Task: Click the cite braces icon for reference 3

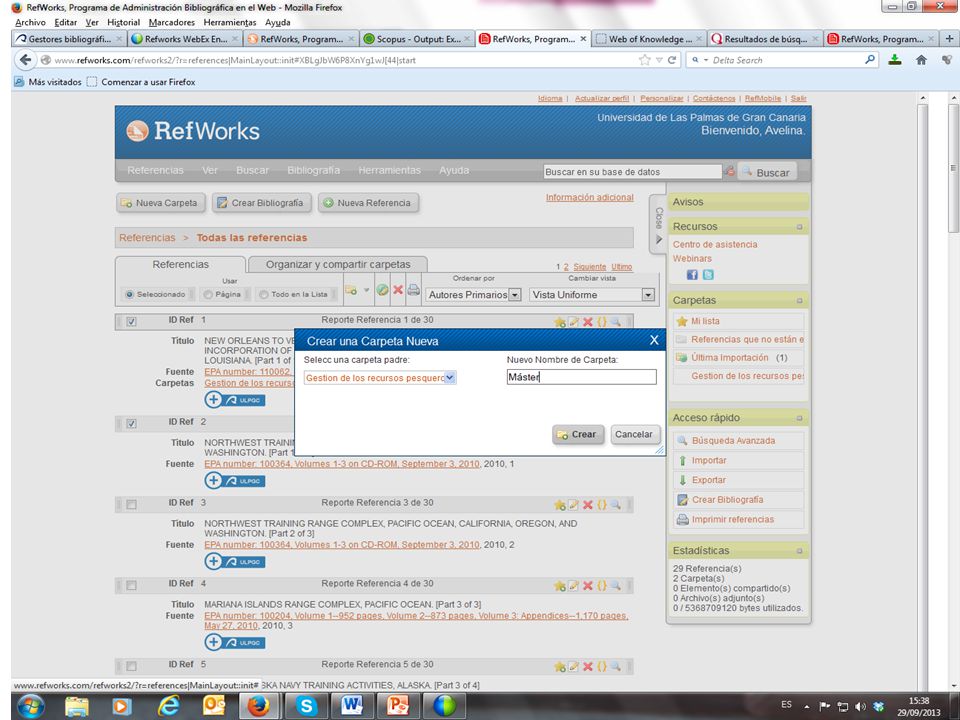Action: (602, 504)
